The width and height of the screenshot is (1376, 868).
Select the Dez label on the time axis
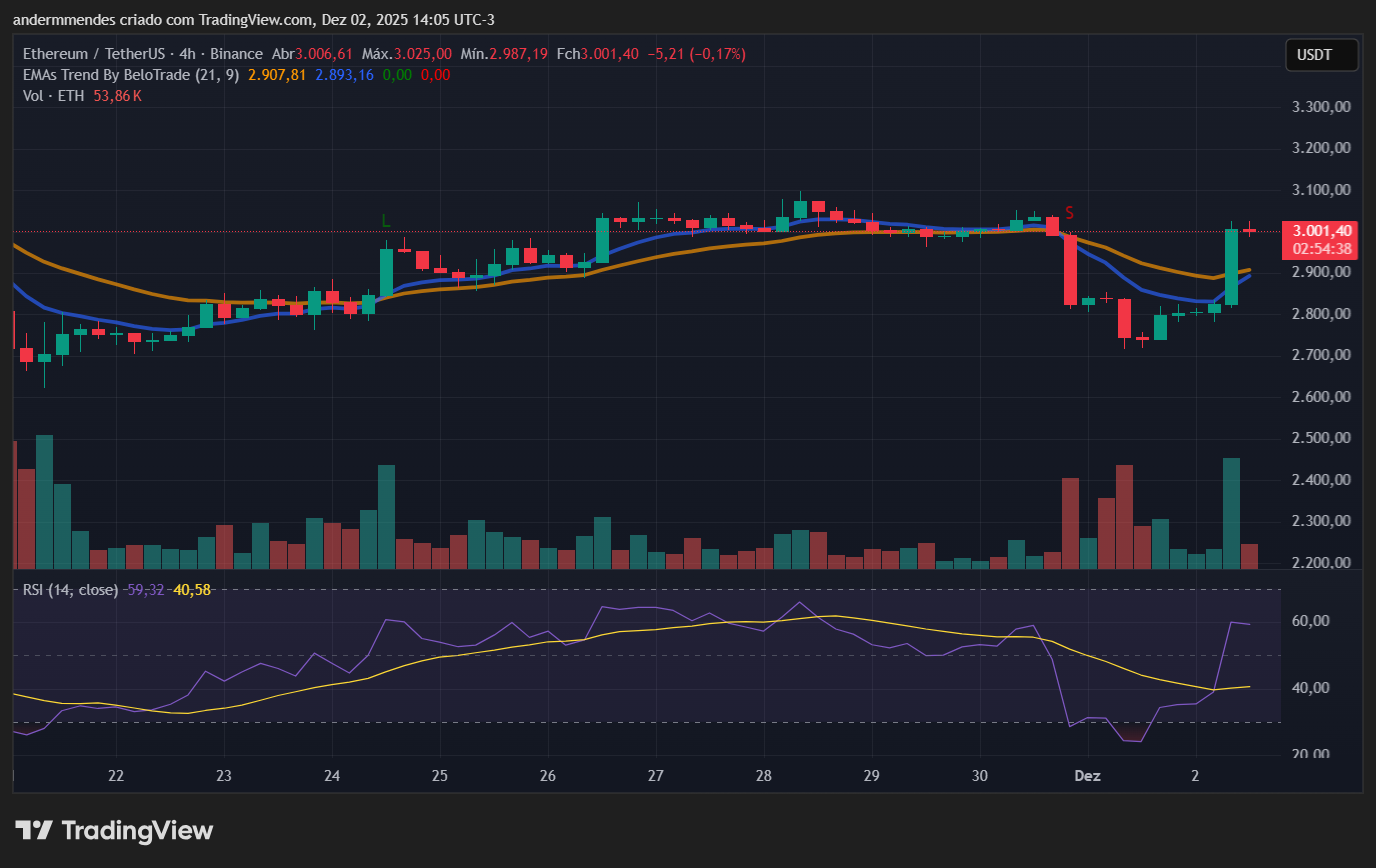click(x=1087, y=776)
